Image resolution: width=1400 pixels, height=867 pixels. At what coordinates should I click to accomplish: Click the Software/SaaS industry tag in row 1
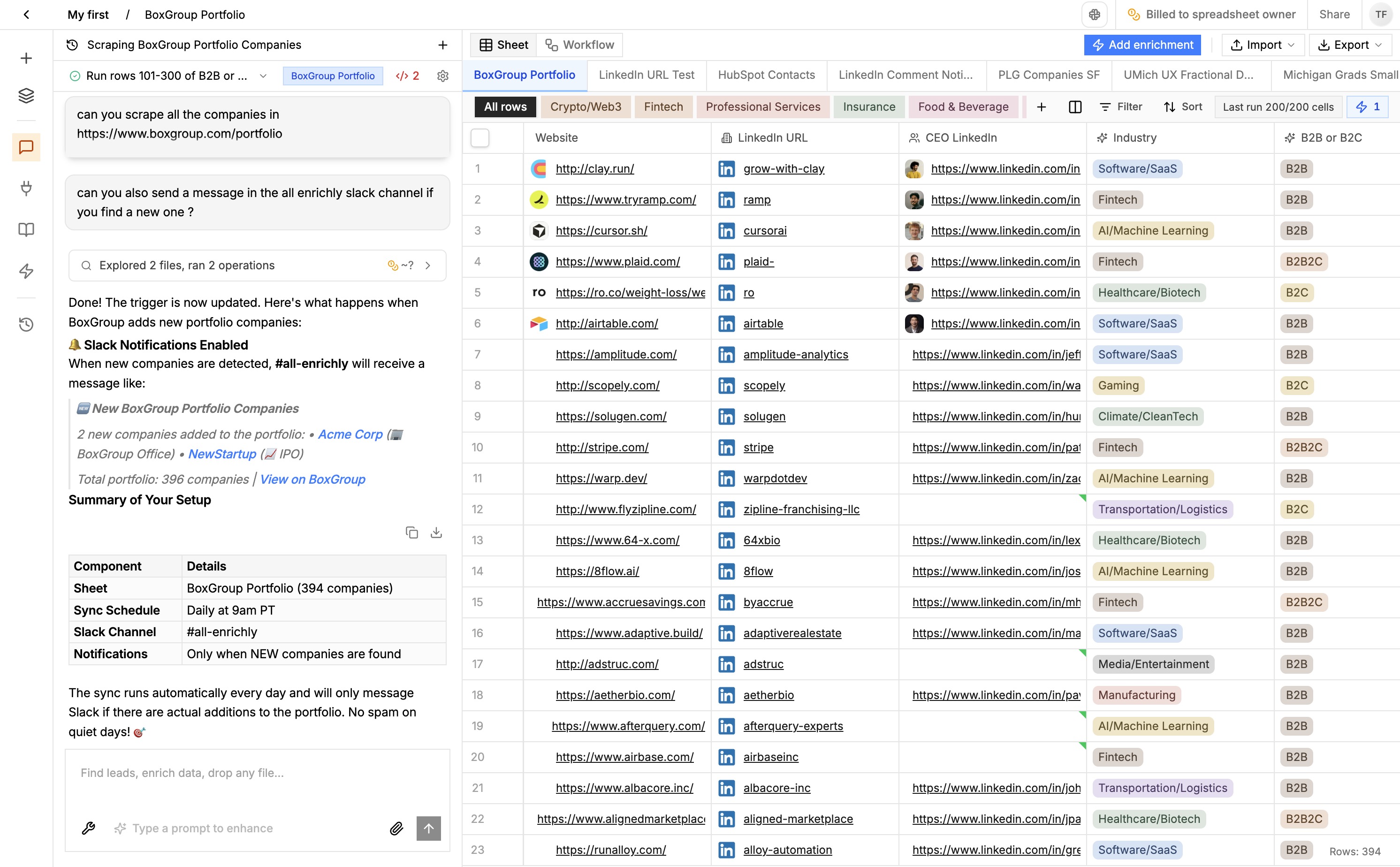(1137, 168)
